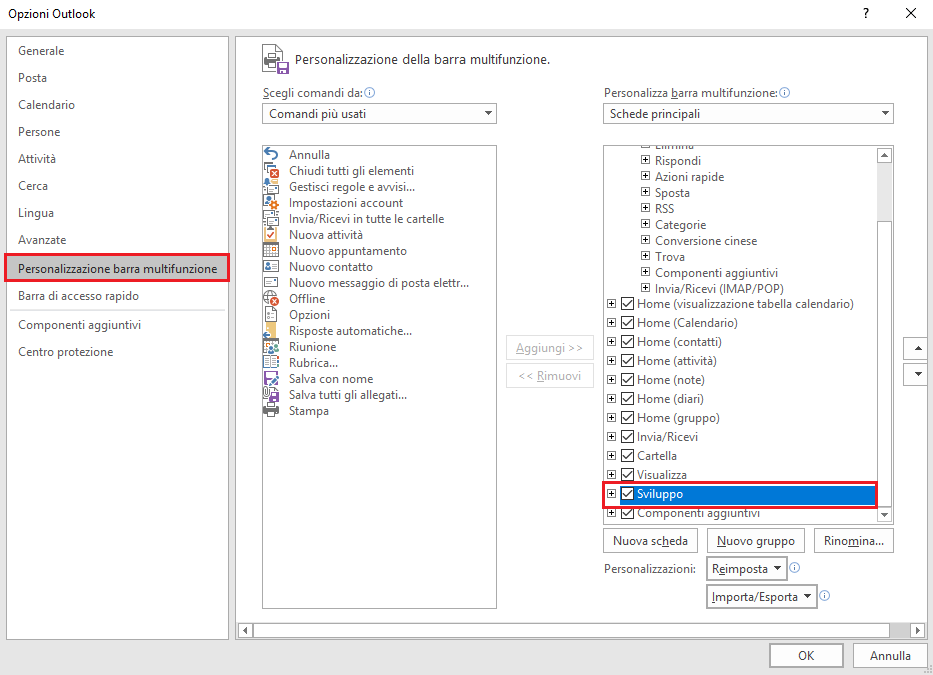Image resolution: width=933 pixels, height=675 pixels.
Task: Expand the Sviluppo tab node
Action: pos(611,493)
